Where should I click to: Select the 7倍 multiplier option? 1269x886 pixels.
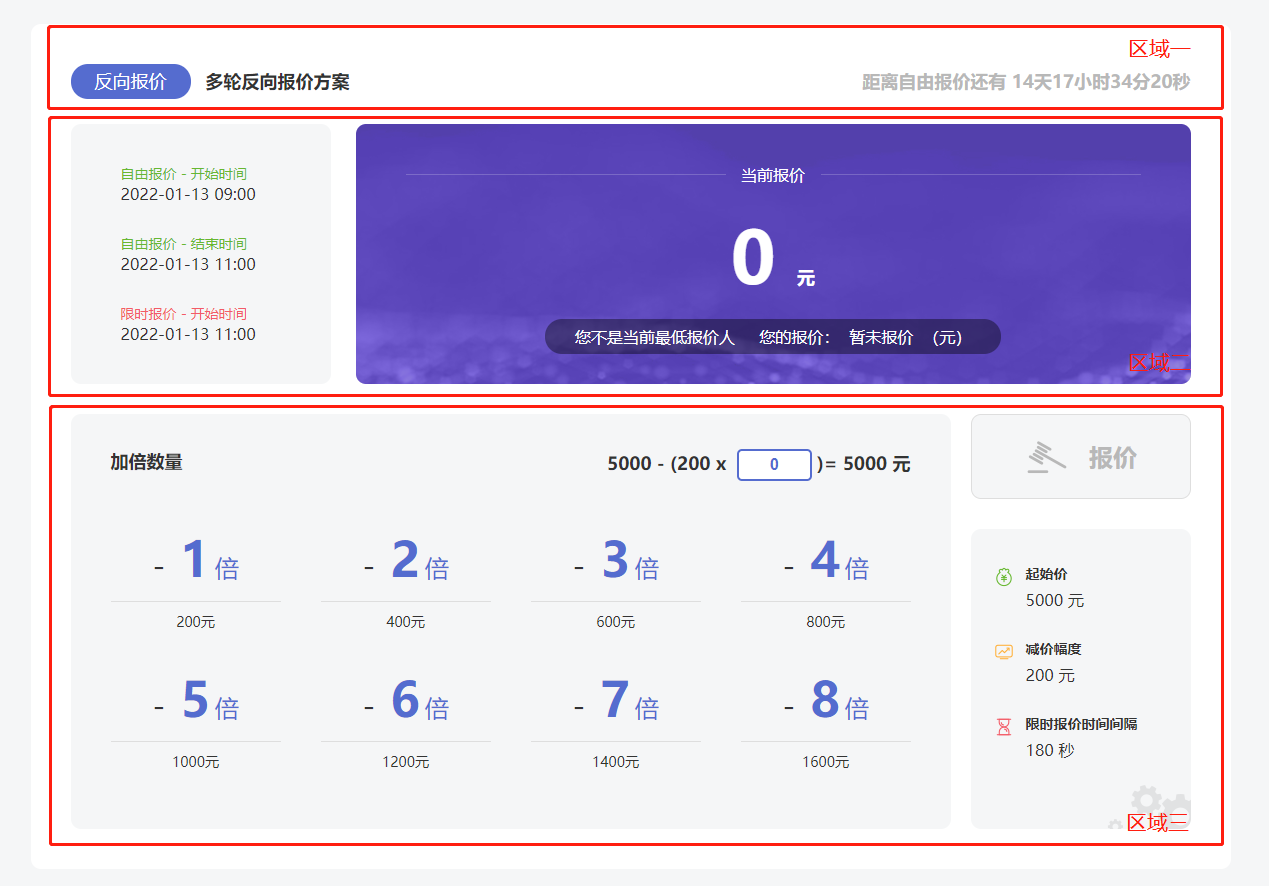coord(616,702)
